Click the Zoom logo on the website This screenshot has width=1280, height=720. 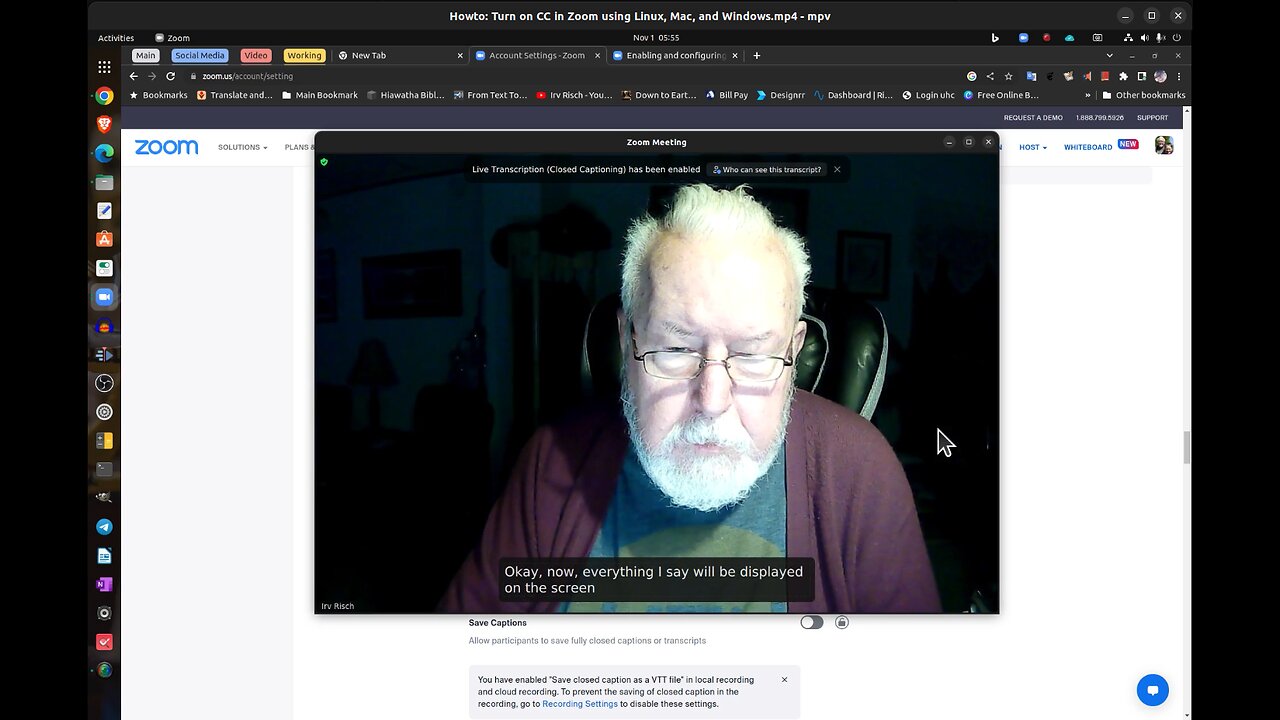(x=166, y=147)
